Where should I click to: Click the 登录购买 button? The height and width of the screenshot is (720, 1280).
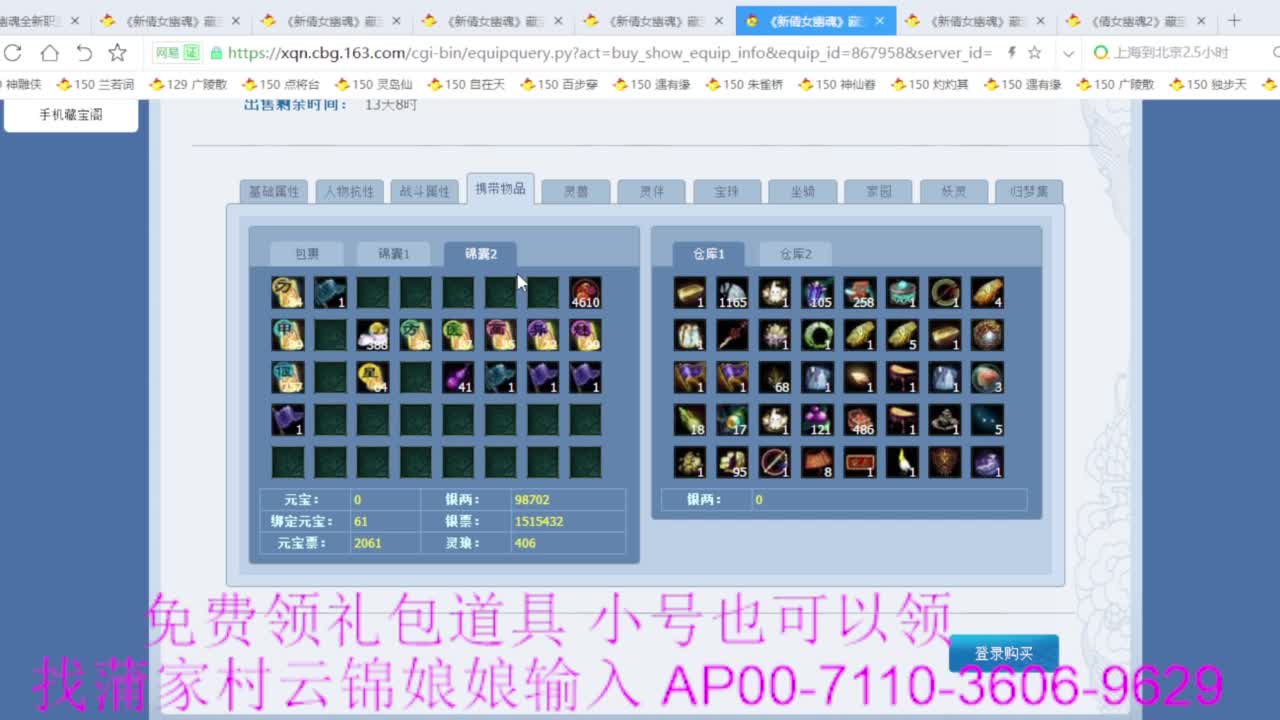(1004, 653)
